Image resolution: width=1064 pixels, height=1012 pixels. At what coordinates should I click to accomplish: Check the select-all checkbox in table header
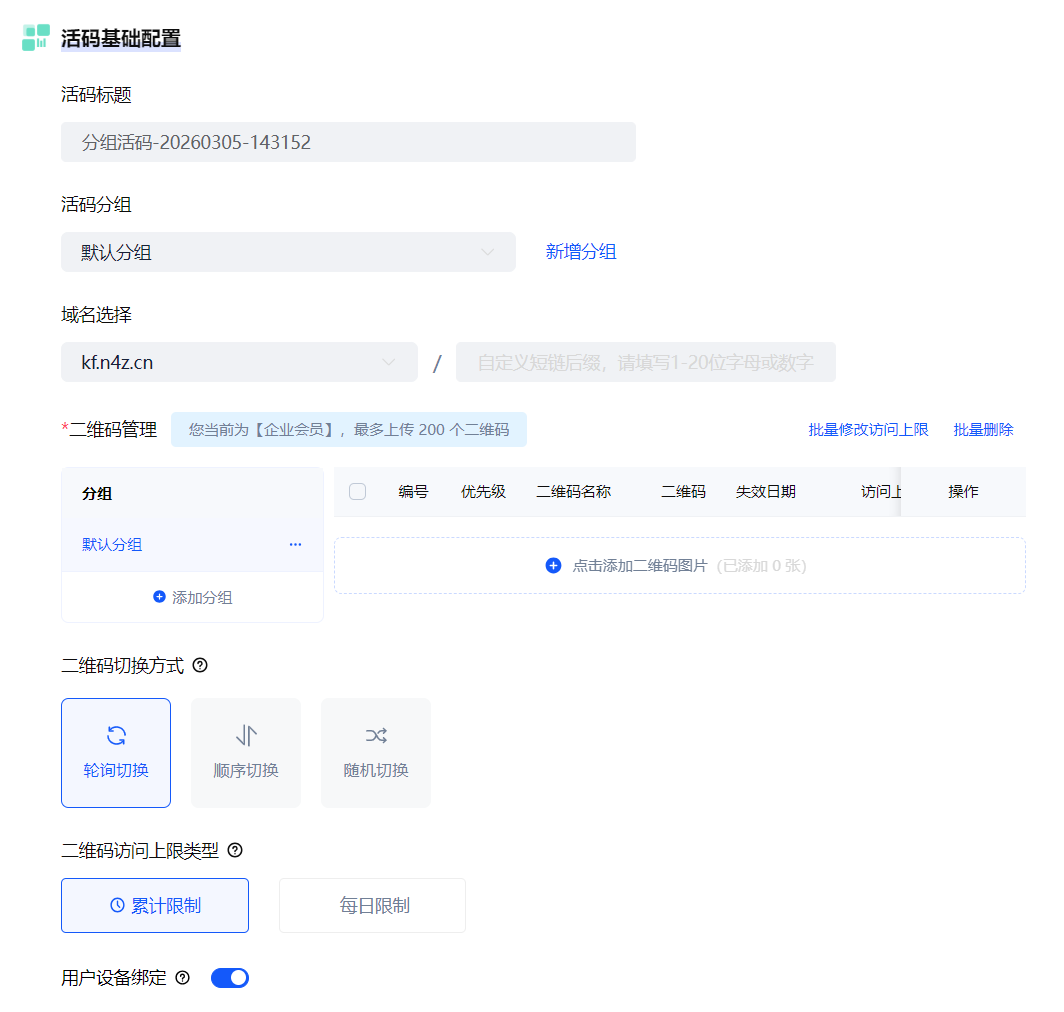357,491
